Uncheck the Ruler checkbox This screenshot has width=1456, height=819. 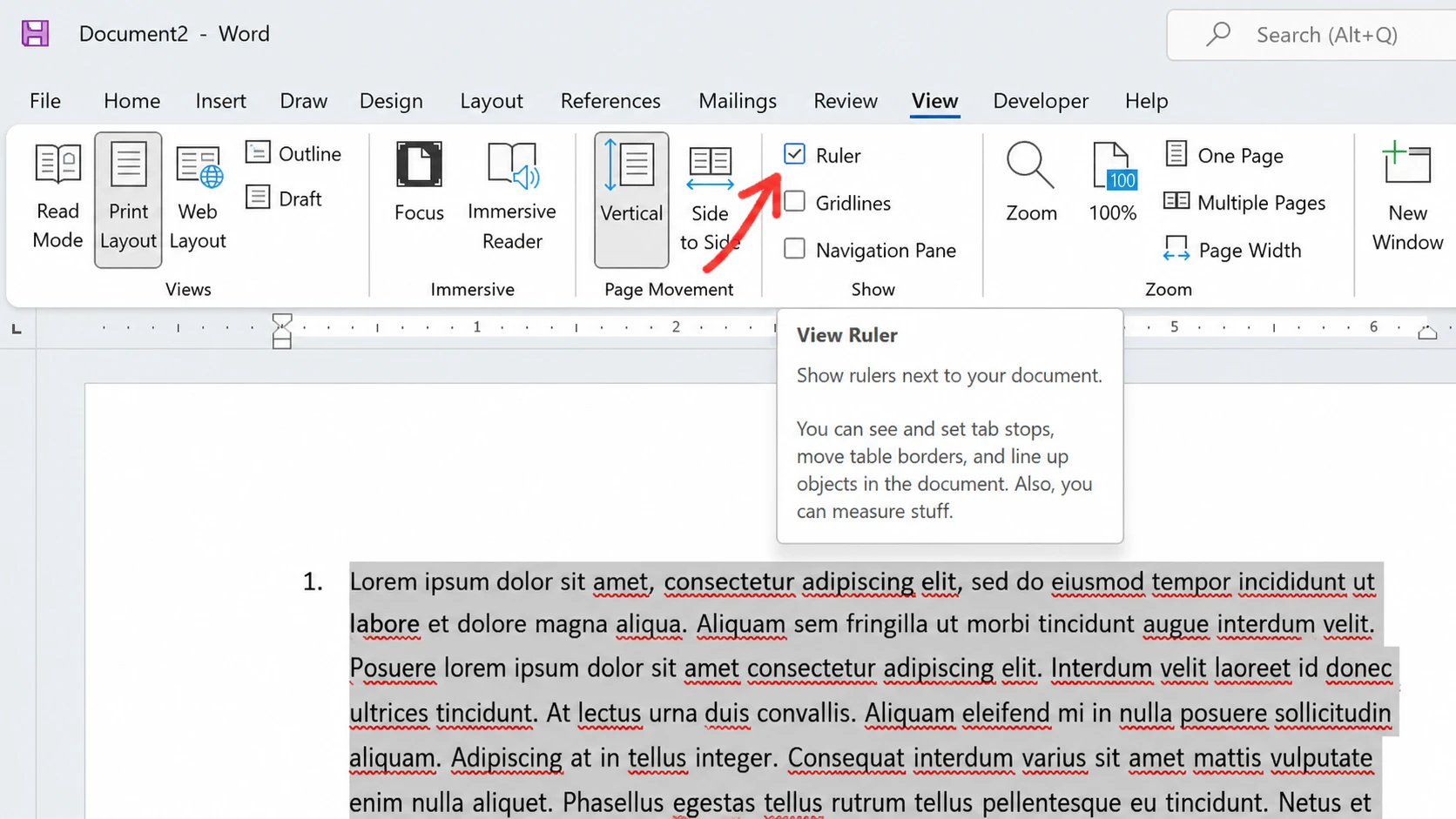click(x=794, y=154)
